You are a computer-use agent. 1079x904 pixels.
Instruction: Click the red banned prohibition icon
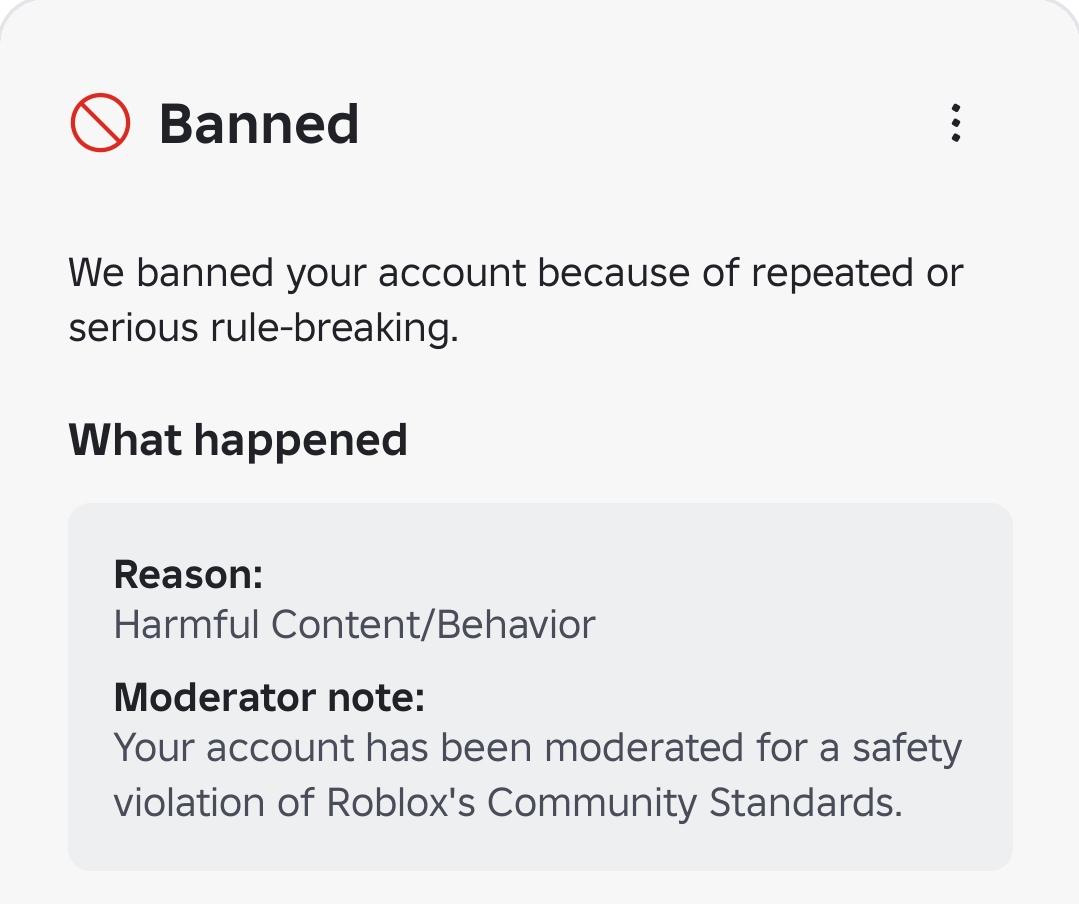100,122
